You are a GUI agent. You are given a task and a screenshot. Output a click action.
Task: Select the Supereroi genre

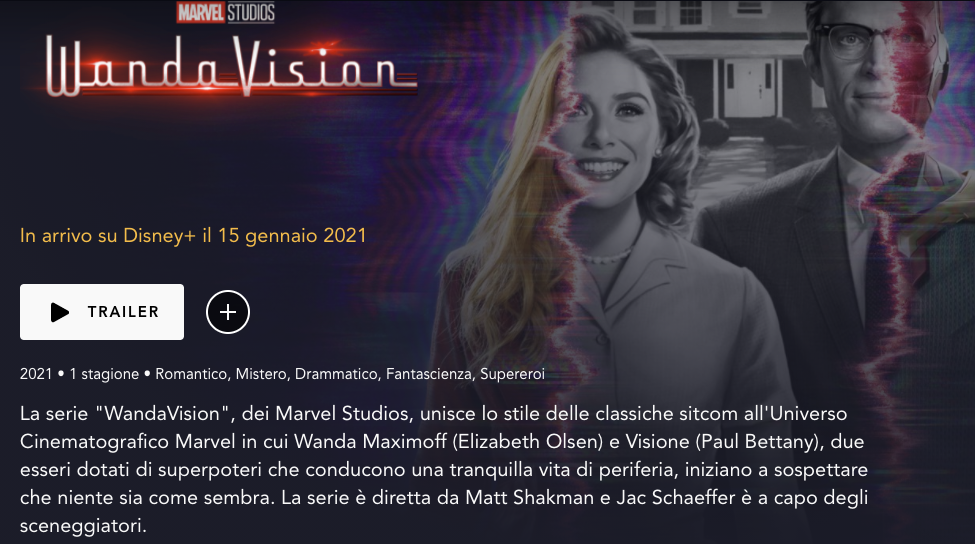[x=512, y=374]
